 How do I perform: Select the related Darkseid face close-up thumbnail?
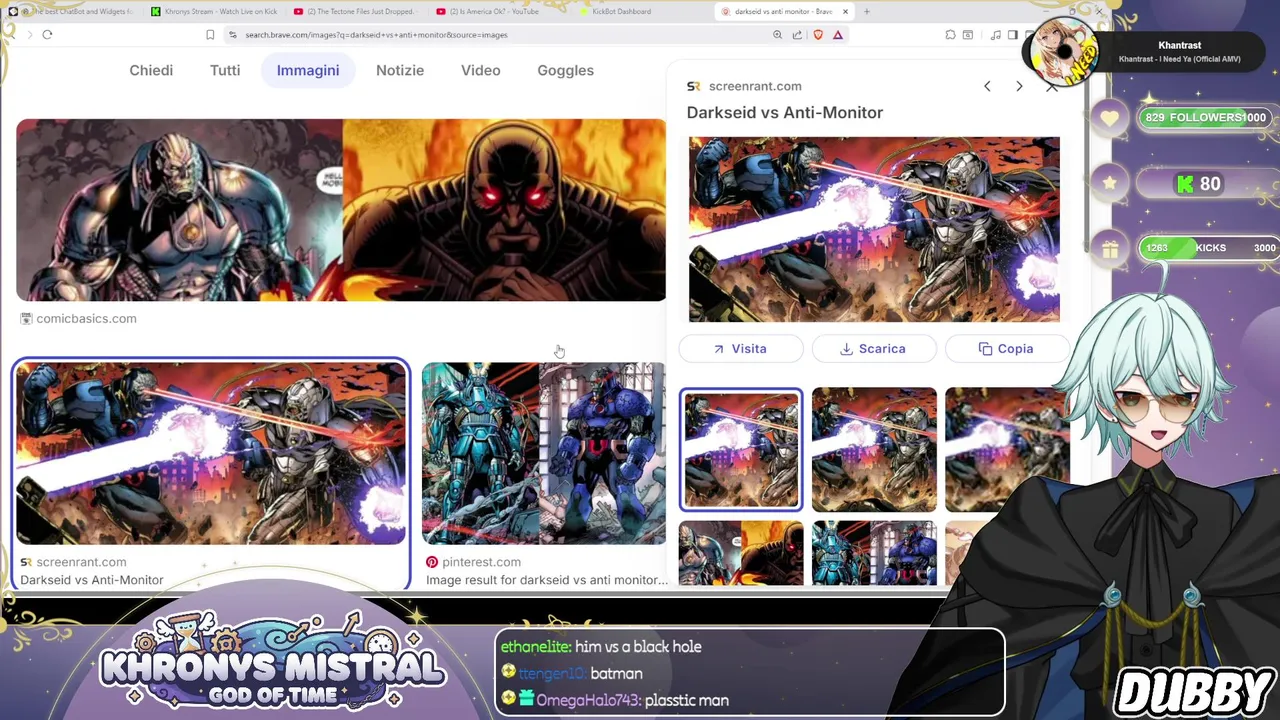pos(741,553)
